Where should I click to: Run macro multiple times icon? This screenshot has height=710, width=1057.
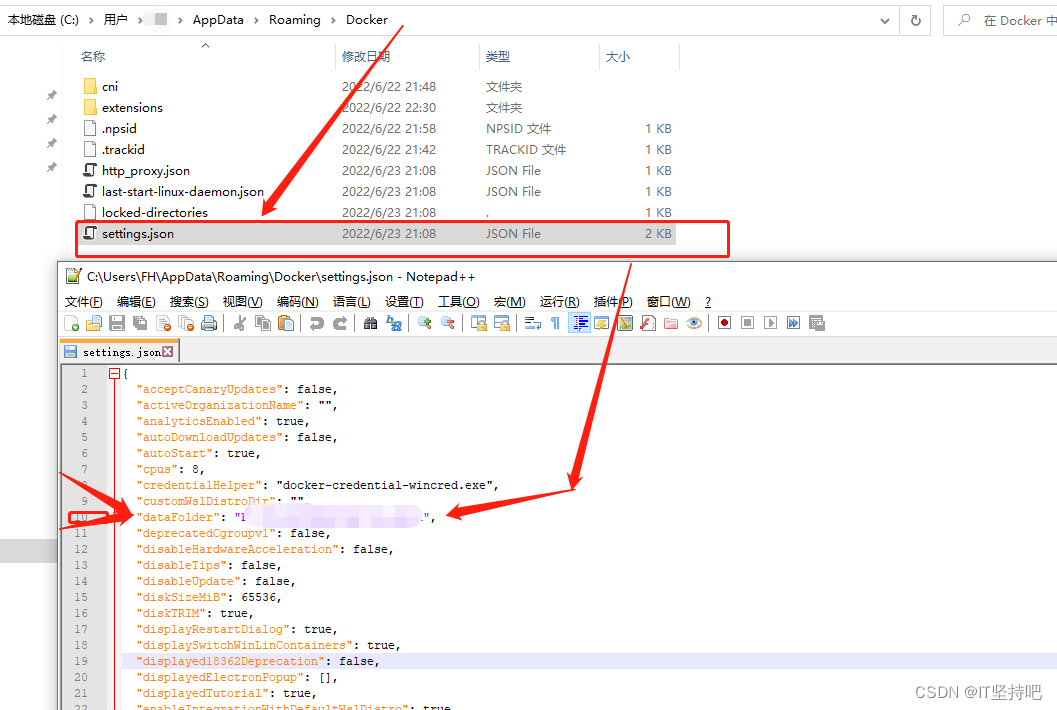[x=793, y=324]
